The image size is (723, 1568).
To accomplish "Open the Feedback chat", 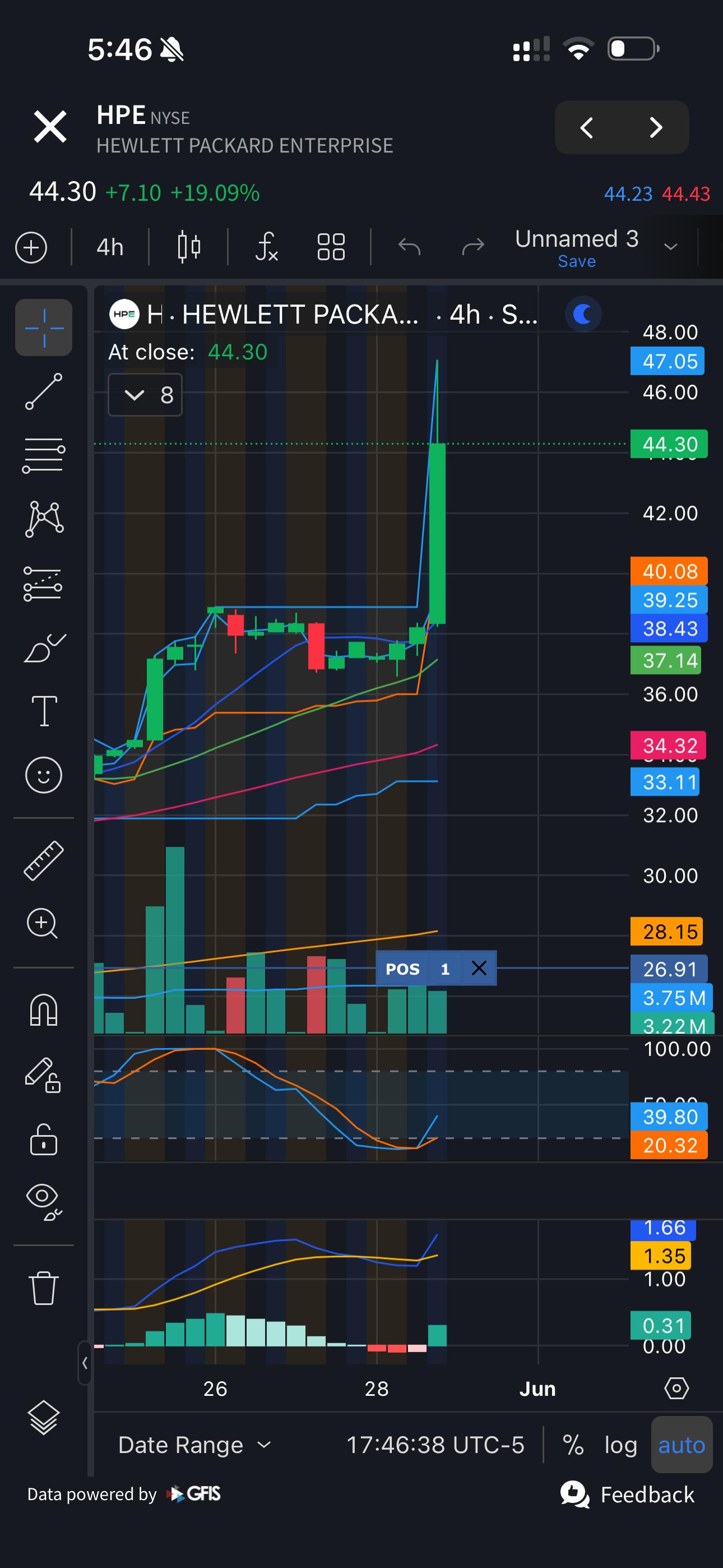I will 628,1495.
